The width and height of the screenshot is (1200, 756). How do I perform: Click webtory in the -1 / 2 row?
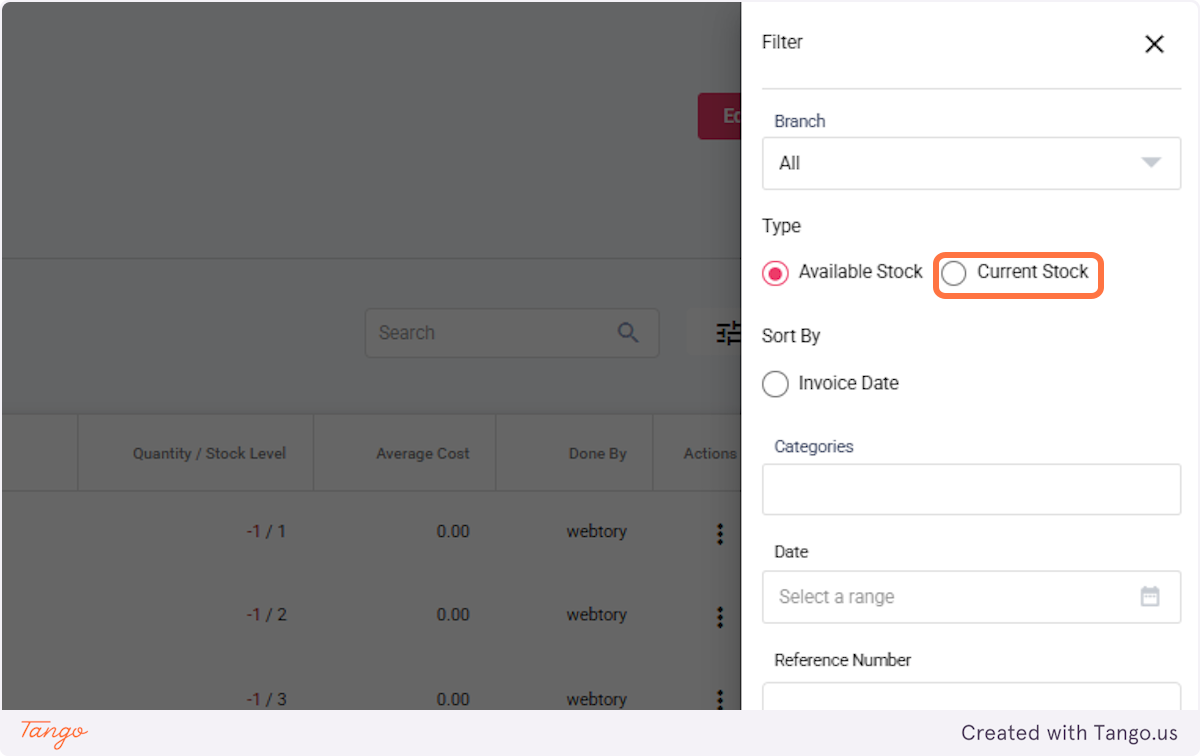tap(597, 614)
